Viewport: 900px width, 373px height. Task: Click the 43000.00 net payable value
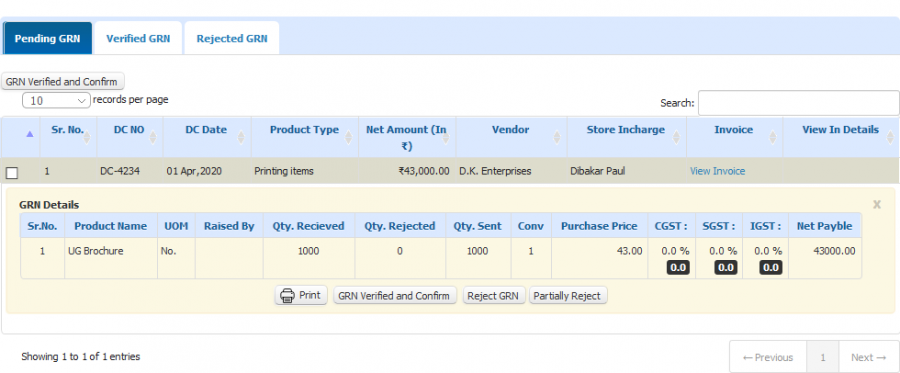click(x=835, y=251)
